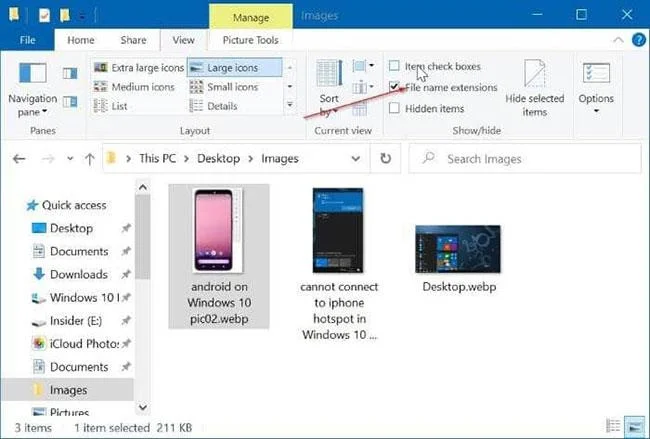
Task: Switch to the Share tab
Action: point(133,40)
